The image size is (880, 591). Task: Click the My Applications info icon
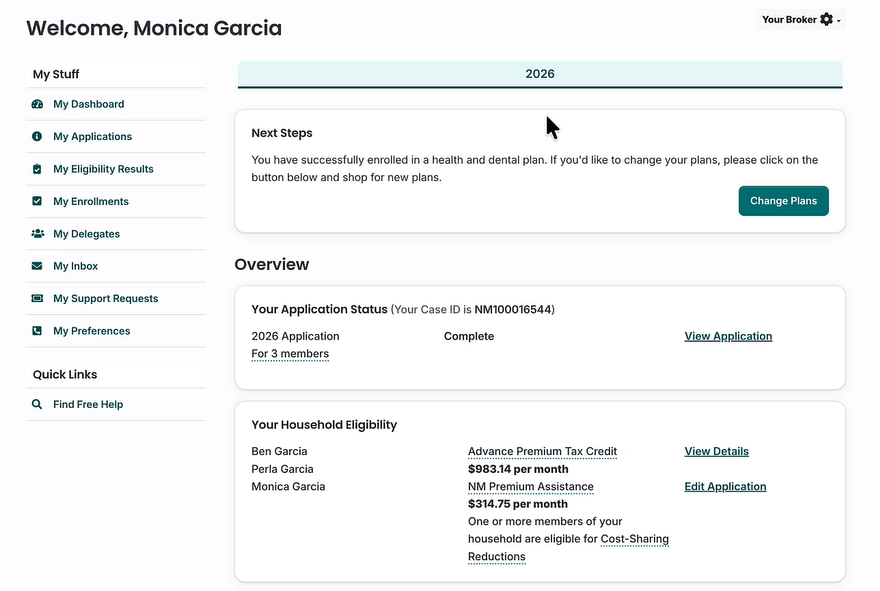[x=37, y=137]
